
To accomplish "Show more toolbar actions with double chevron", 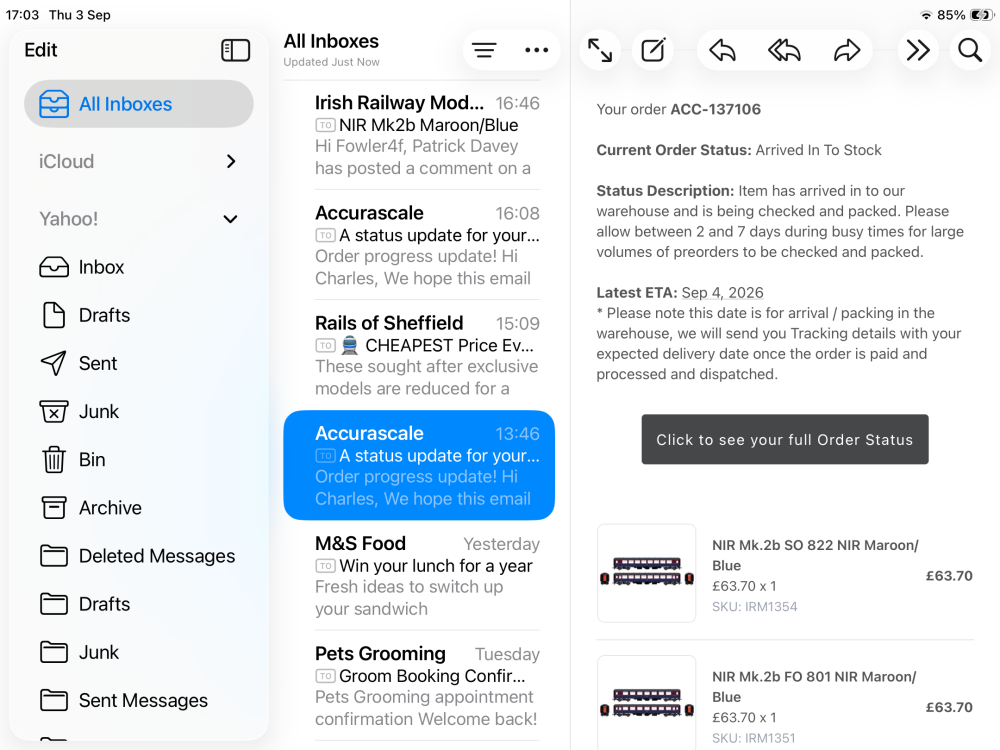I will pos(918,50).
